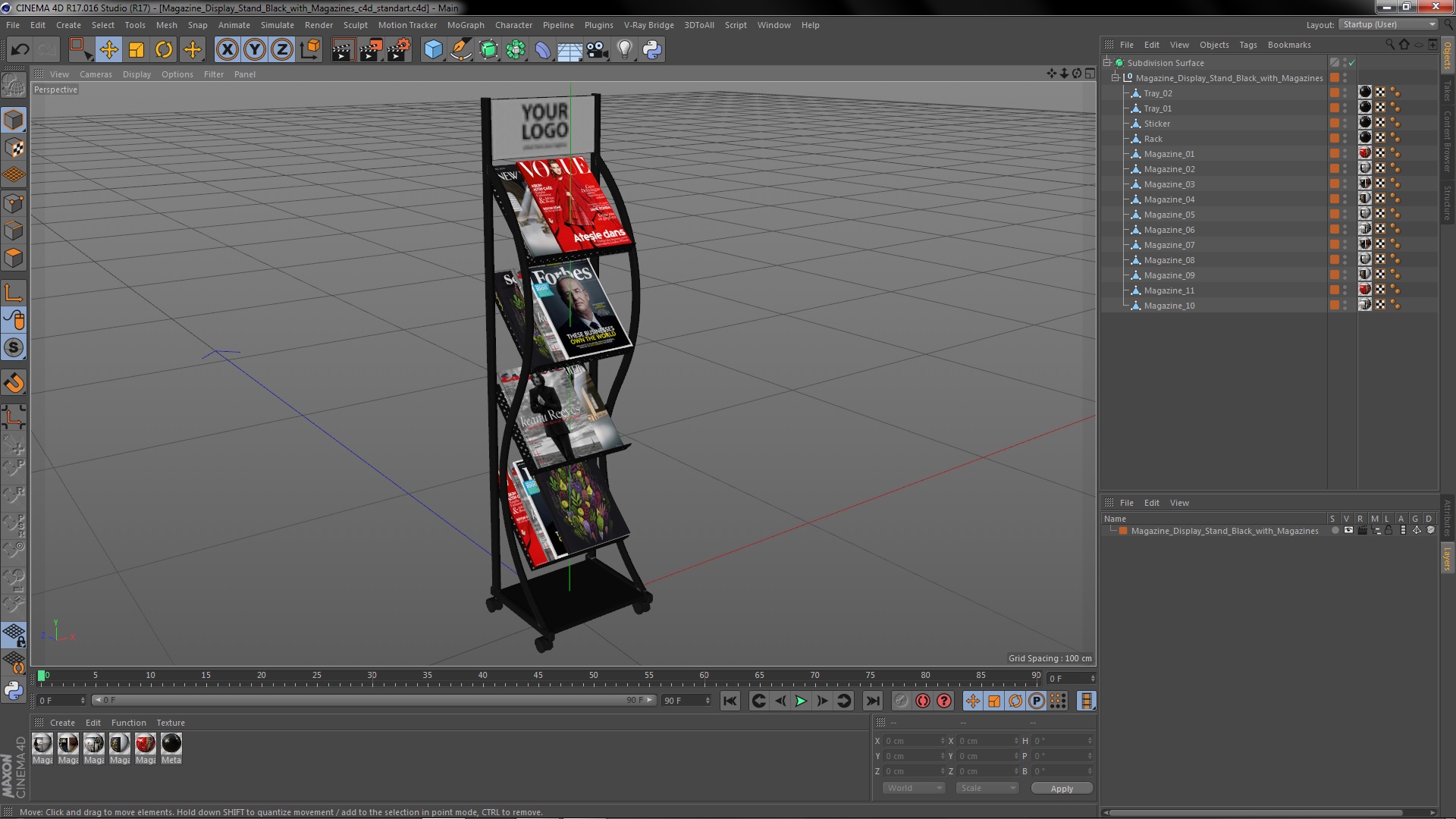1456x819 pixels.
Task: Switch to Polygons mode
Action: [14, 258]
